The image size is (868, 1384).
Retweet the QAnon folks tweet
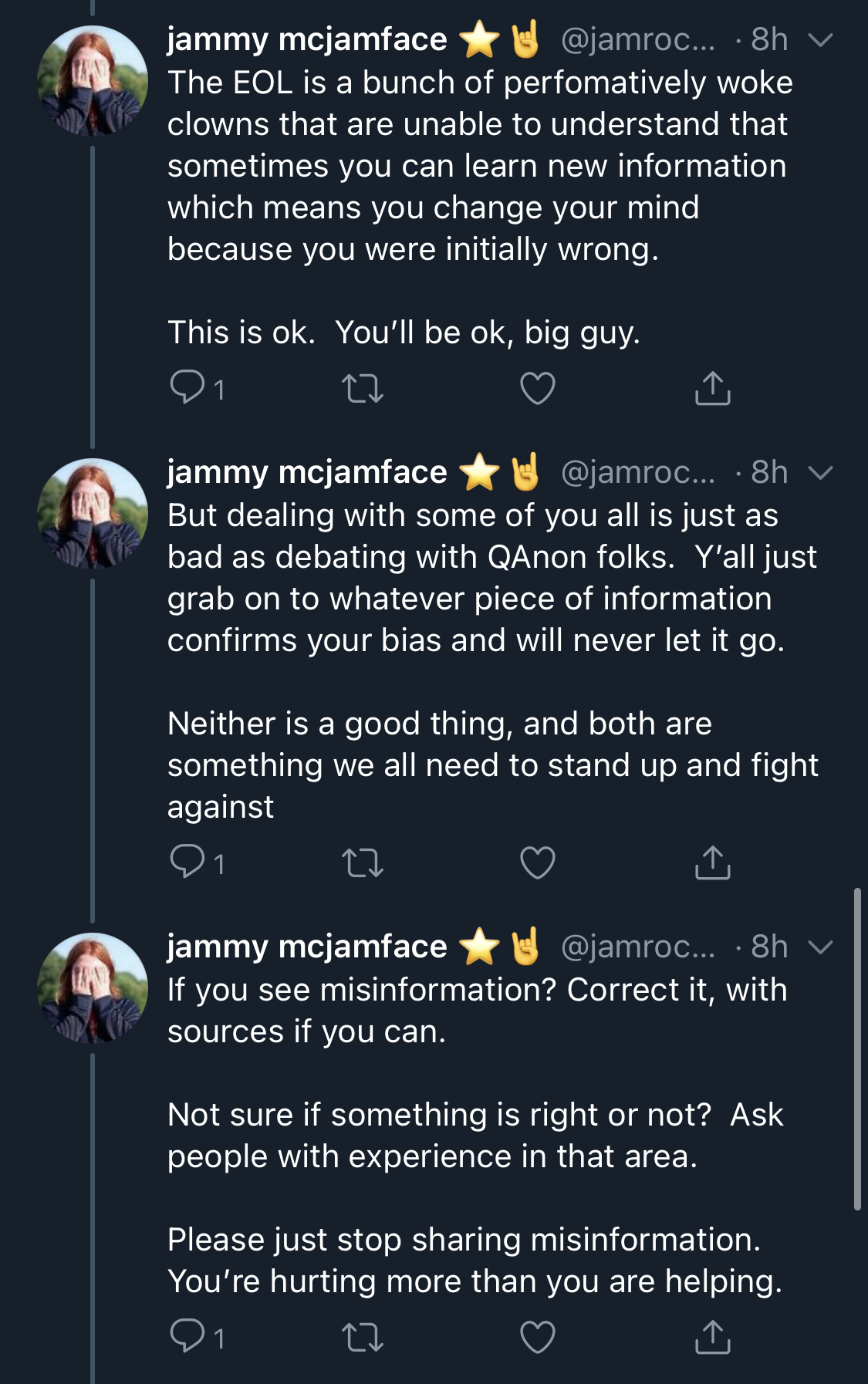363,862
